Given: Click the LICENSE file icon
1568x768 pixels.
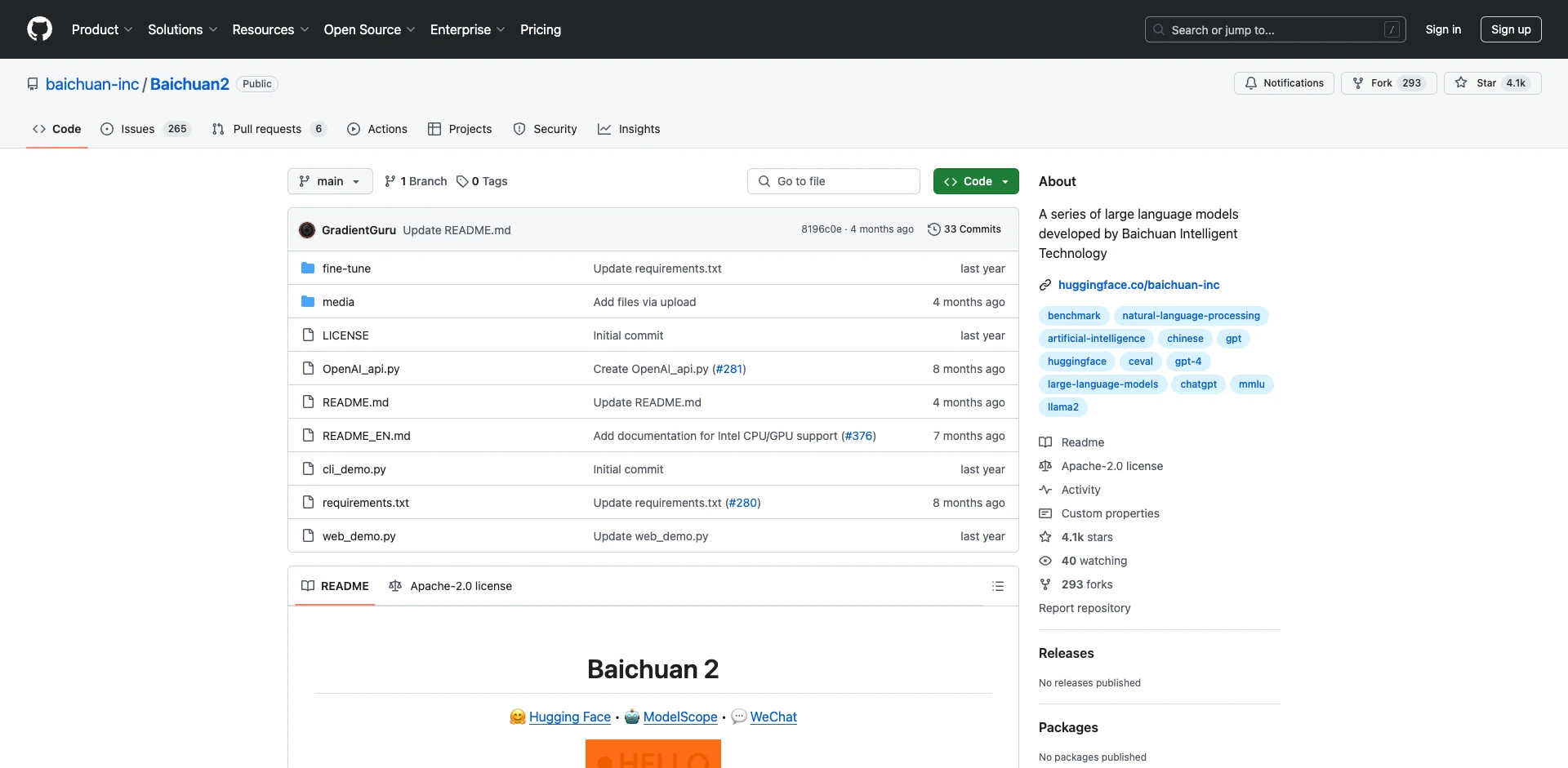Looking at the screenshot, I should tap(308, 335).
